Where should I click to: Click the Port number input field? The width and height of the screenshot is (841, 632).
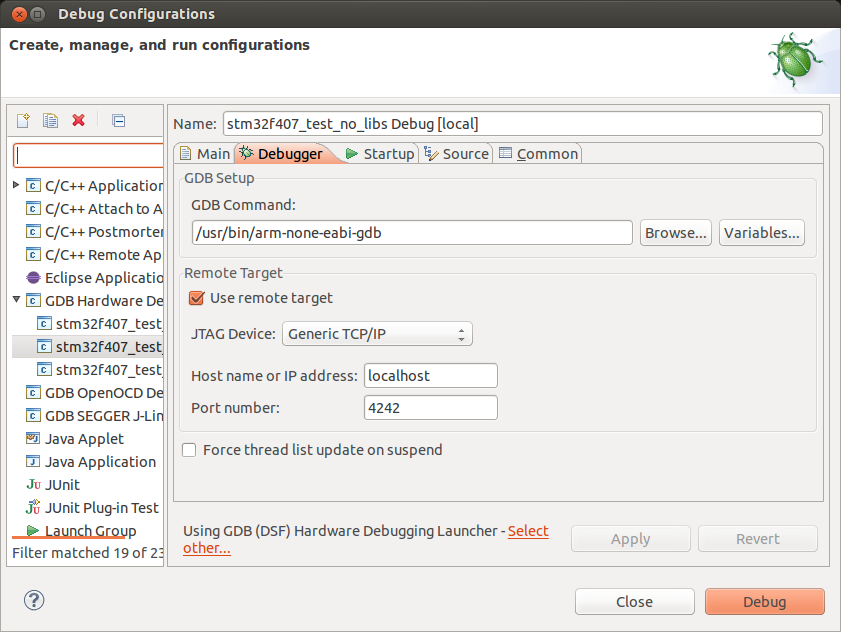430,408
